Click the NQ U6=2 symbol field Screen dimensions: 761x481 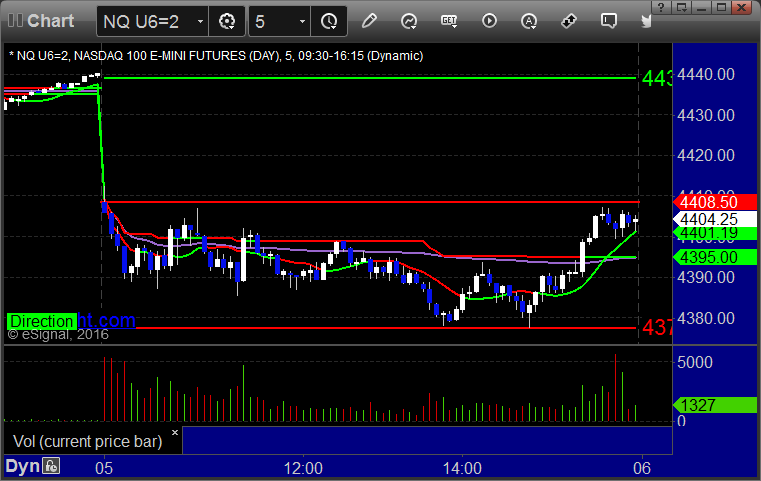152,21
